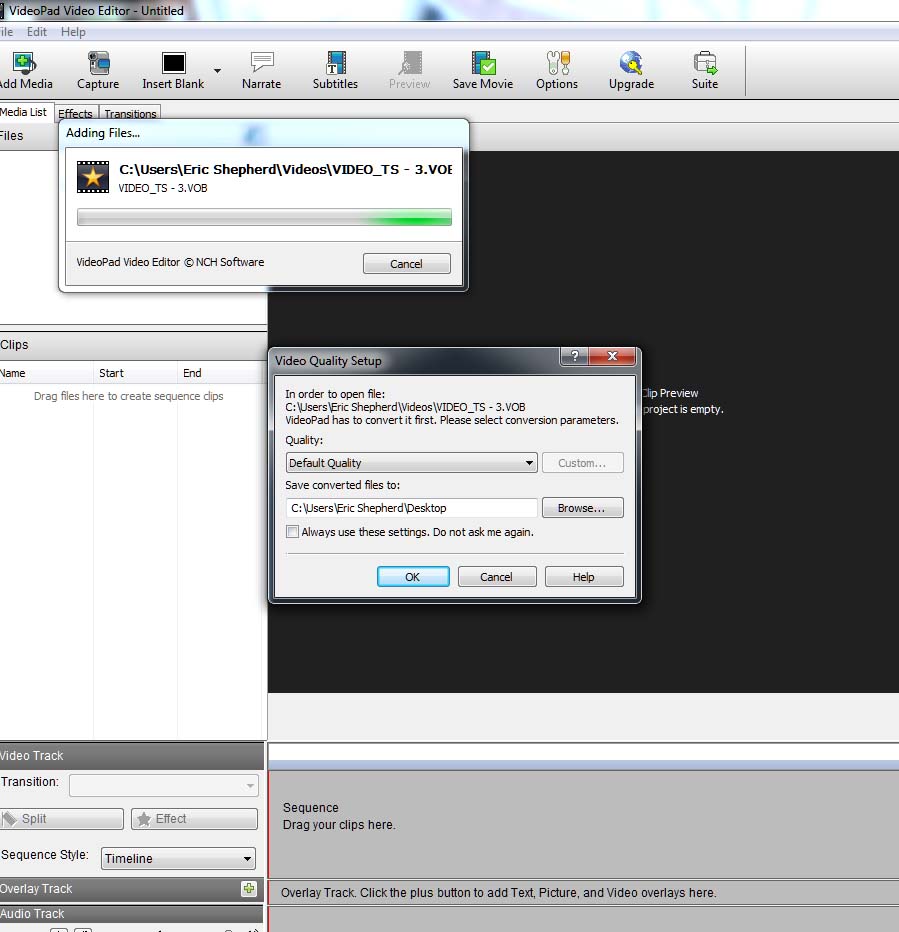Click the Save Movie icon
This screenshot has width=899, height=932.
click(483, 64)
